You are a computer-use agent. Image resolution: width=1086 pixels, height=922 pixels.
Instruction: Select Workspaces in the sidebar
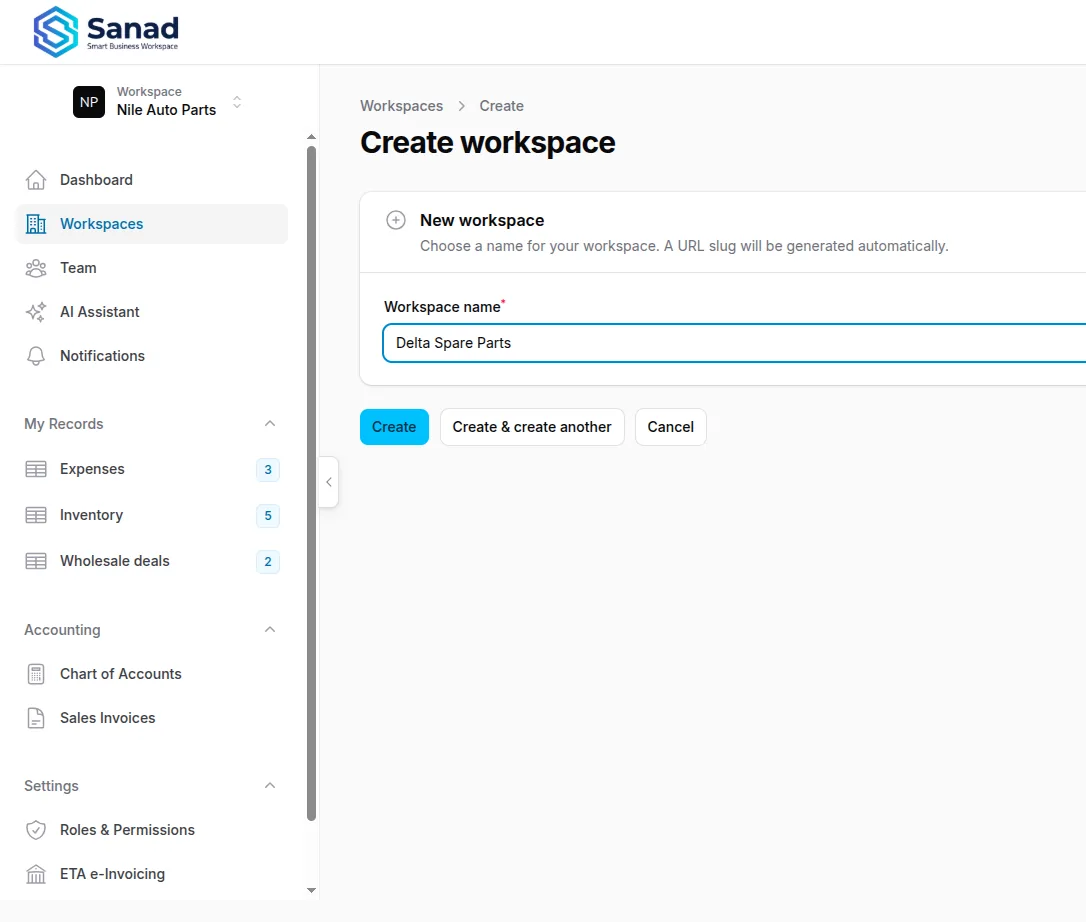(x=152, y=224)
